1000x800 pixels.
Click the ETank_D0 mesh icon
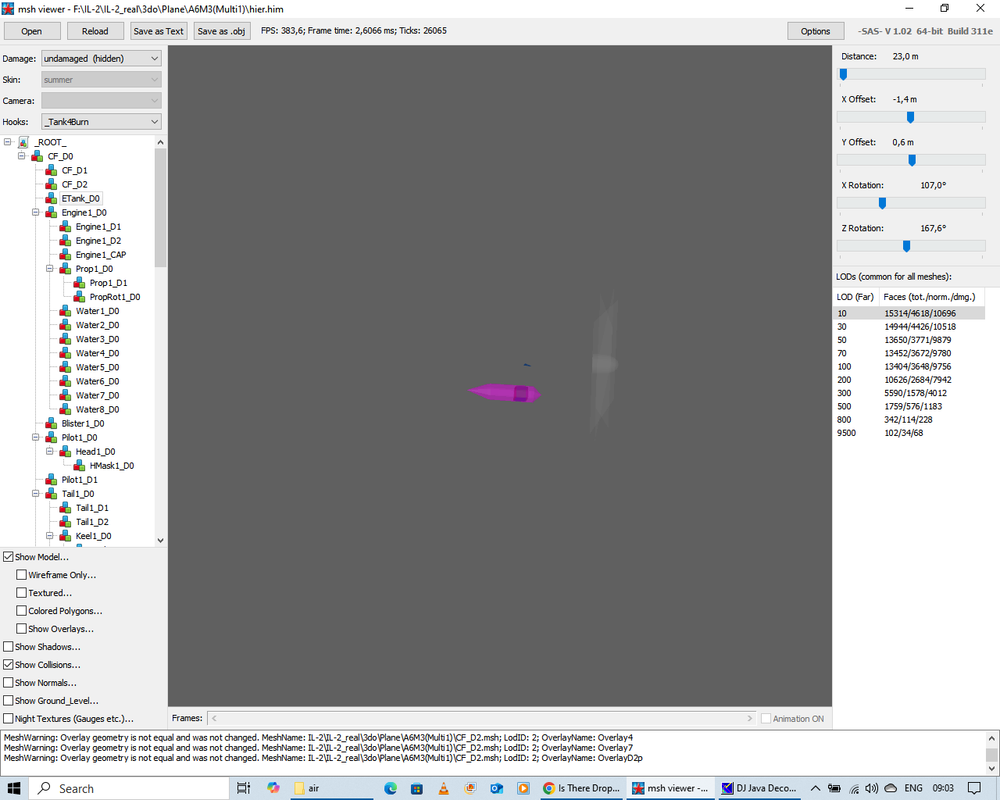(x=52, y=198)
